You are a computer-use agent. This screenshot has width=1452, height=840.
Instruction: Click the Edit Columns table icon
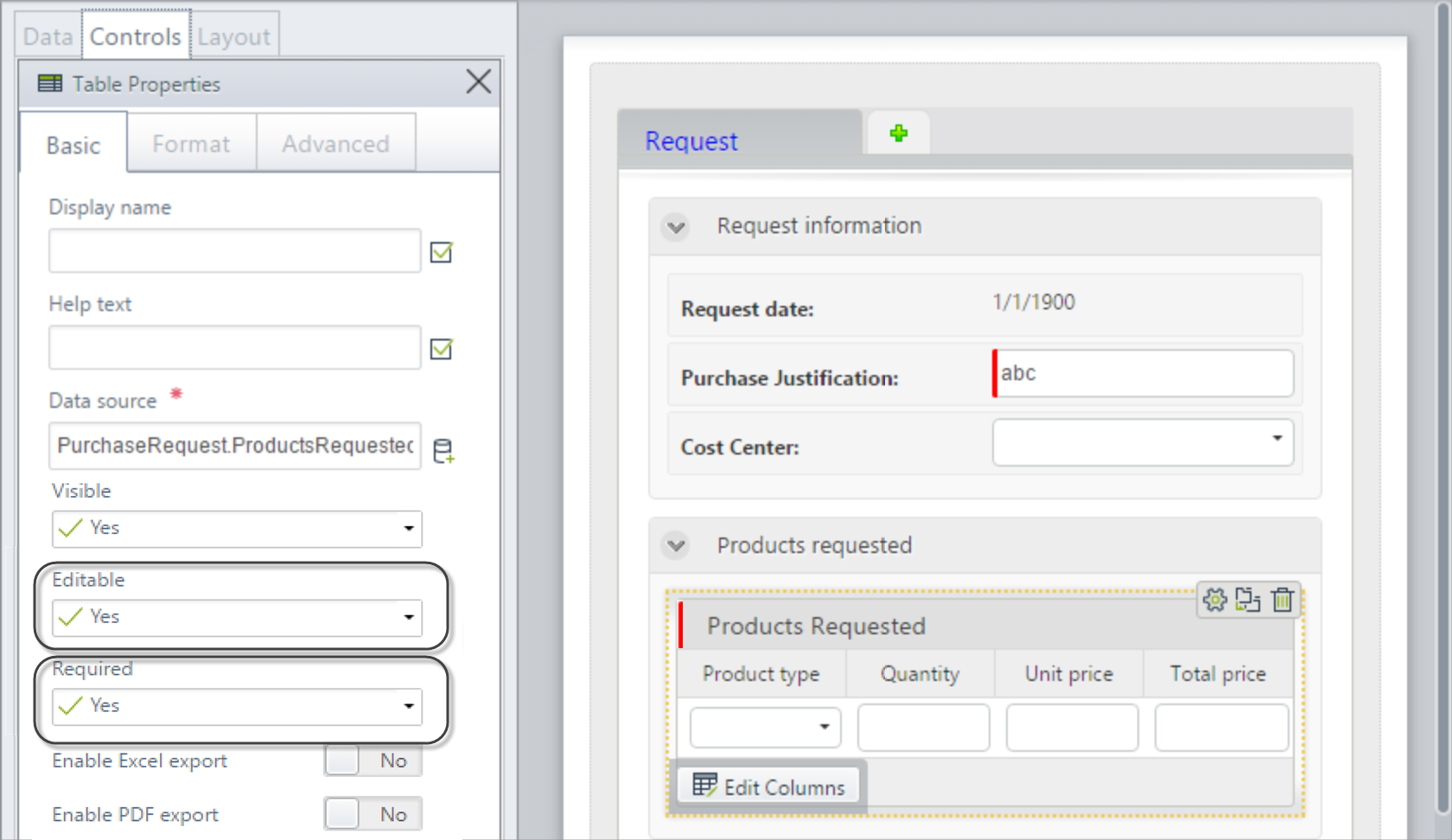pyautogui.click(x=704, y=785)
